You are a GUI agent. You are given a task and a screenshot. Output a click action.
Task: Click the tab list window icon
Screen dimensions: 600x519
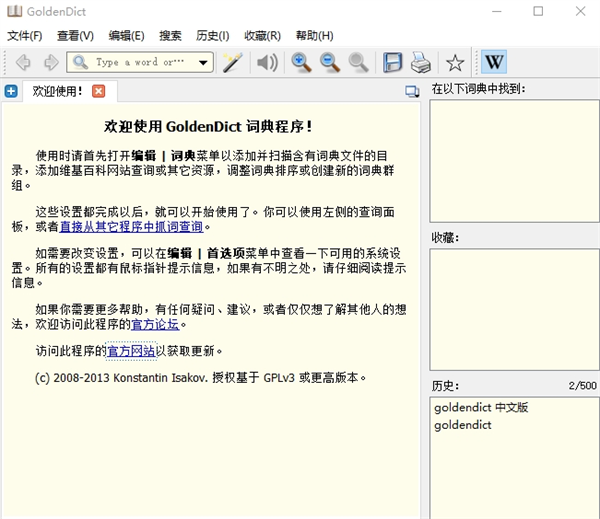(412, 91)
